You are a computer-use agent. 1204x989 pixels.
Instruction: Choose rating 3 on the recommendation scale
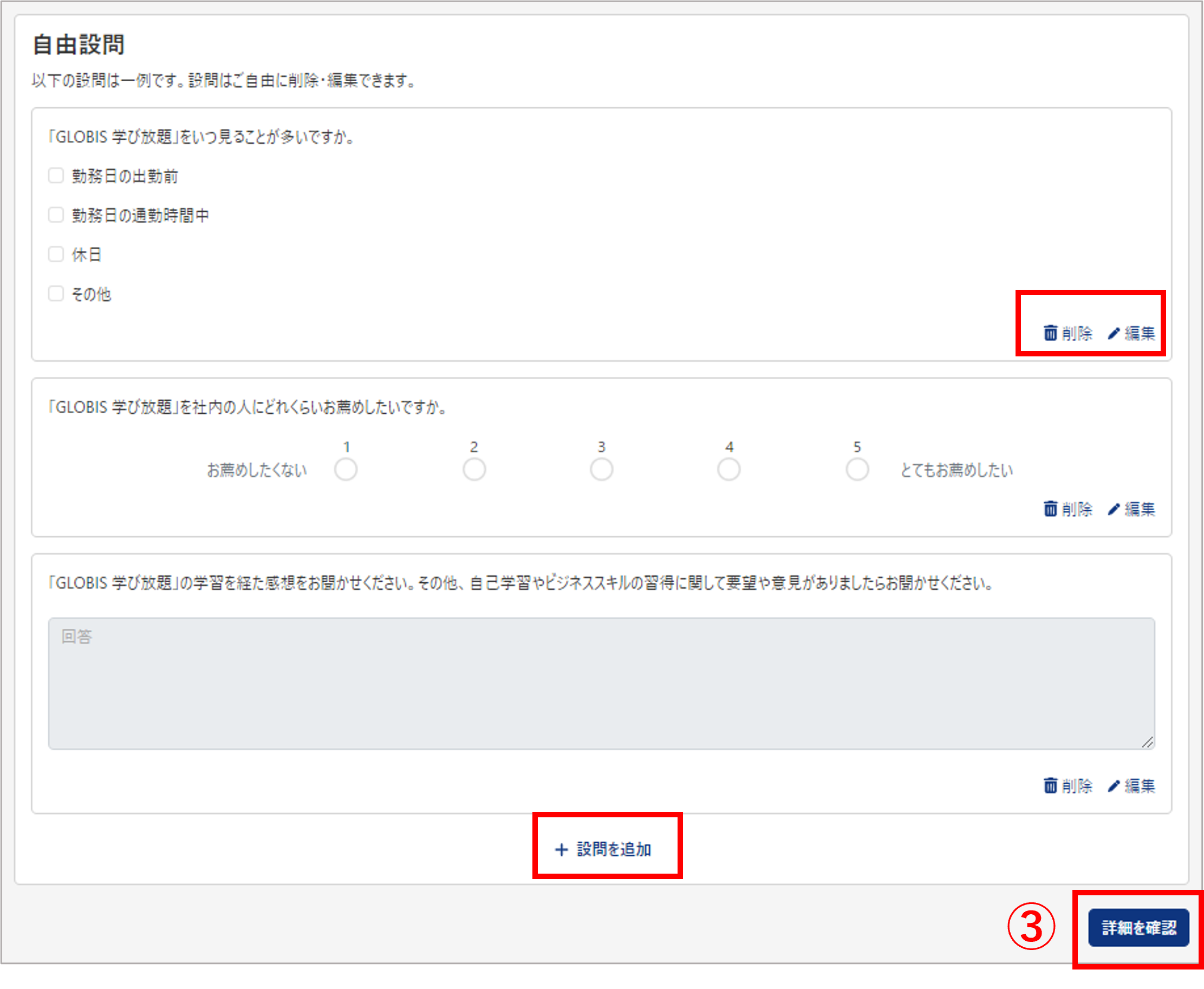point(601,470)
